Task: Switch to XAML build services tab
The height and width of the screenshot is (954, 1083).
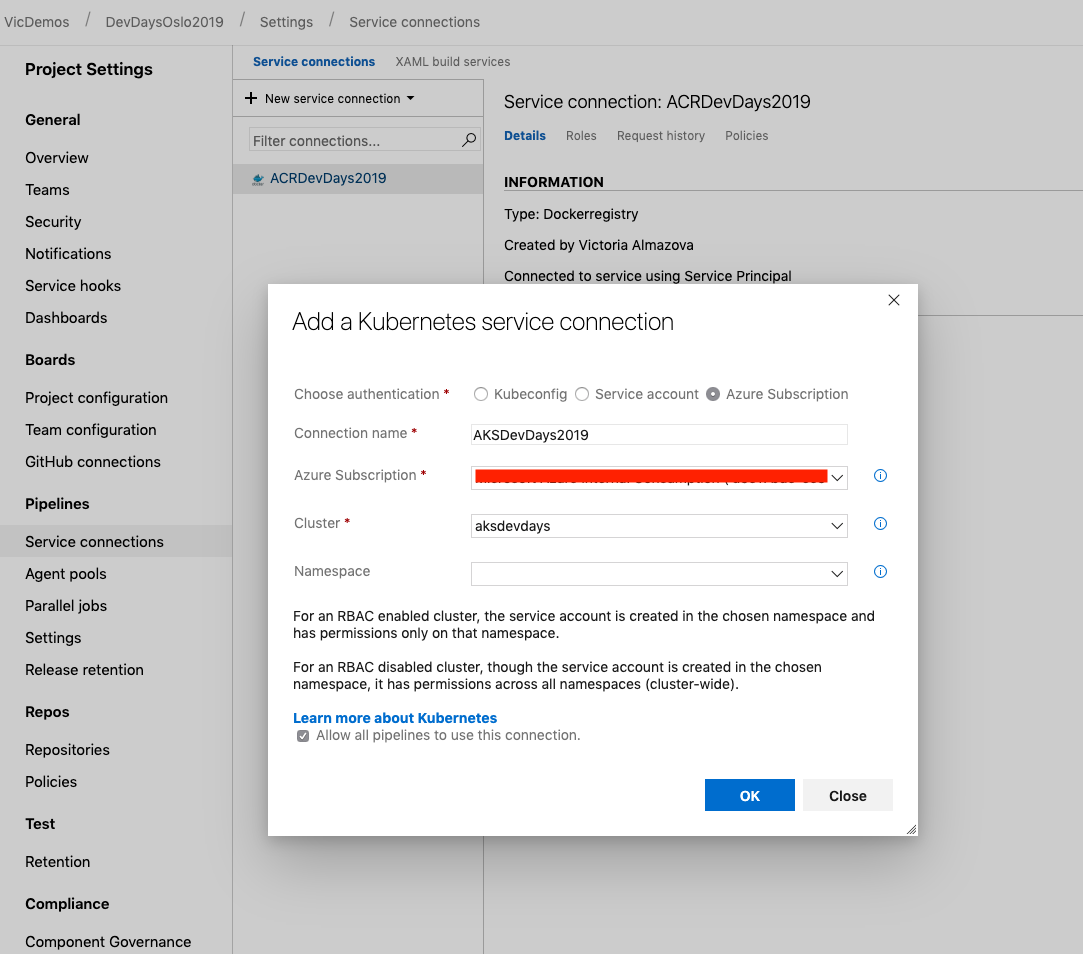Action: point(452,62)
